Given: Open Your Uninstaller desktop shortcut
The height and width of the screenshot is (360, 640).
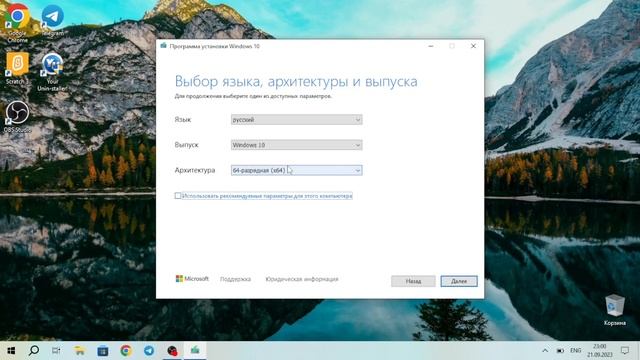Looking at the screenshot, I should click(x=52, y=72).
